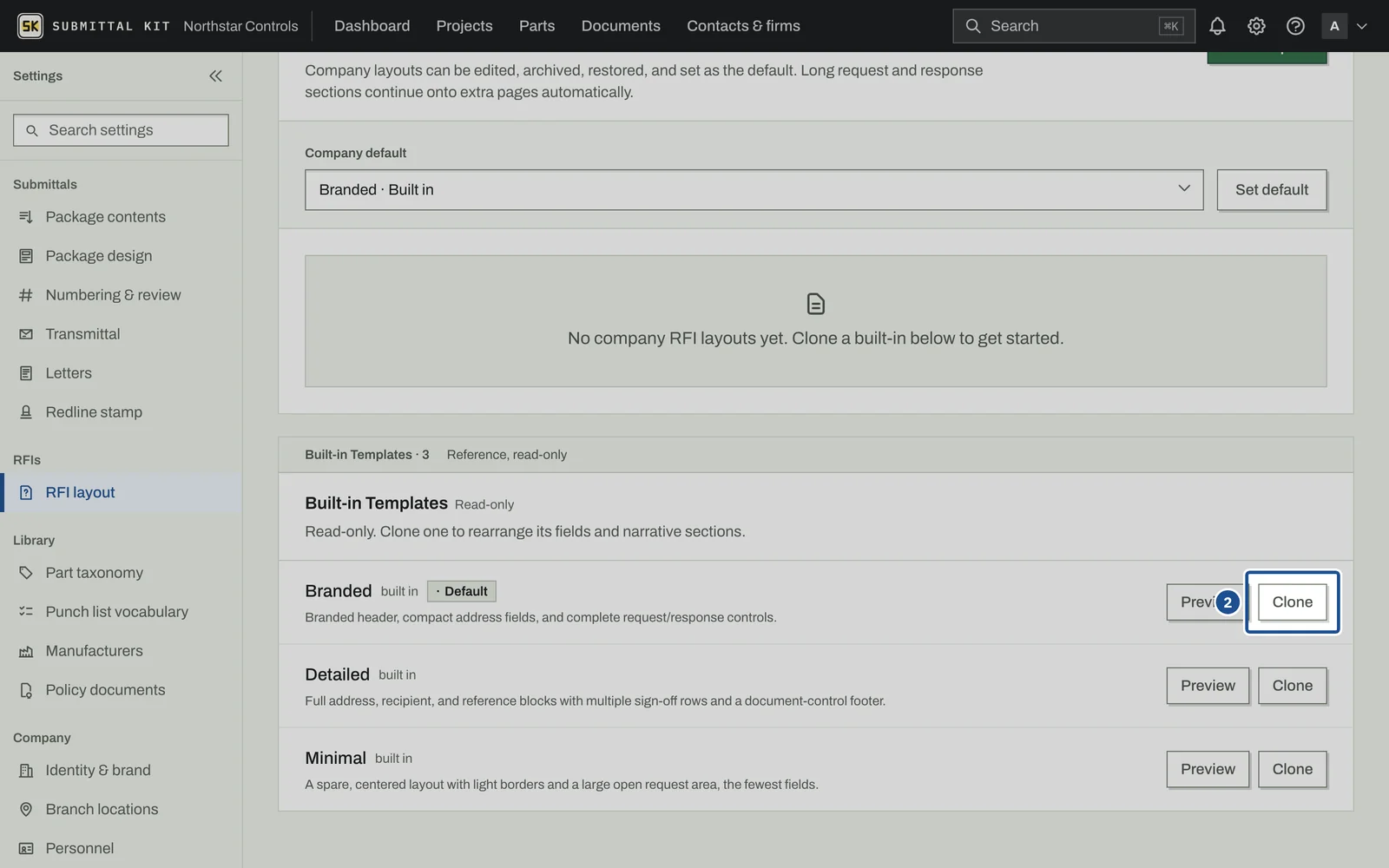Click the Transmittal envelope icon
Viewport: 1389px width, 868px height.
point(26,334)
